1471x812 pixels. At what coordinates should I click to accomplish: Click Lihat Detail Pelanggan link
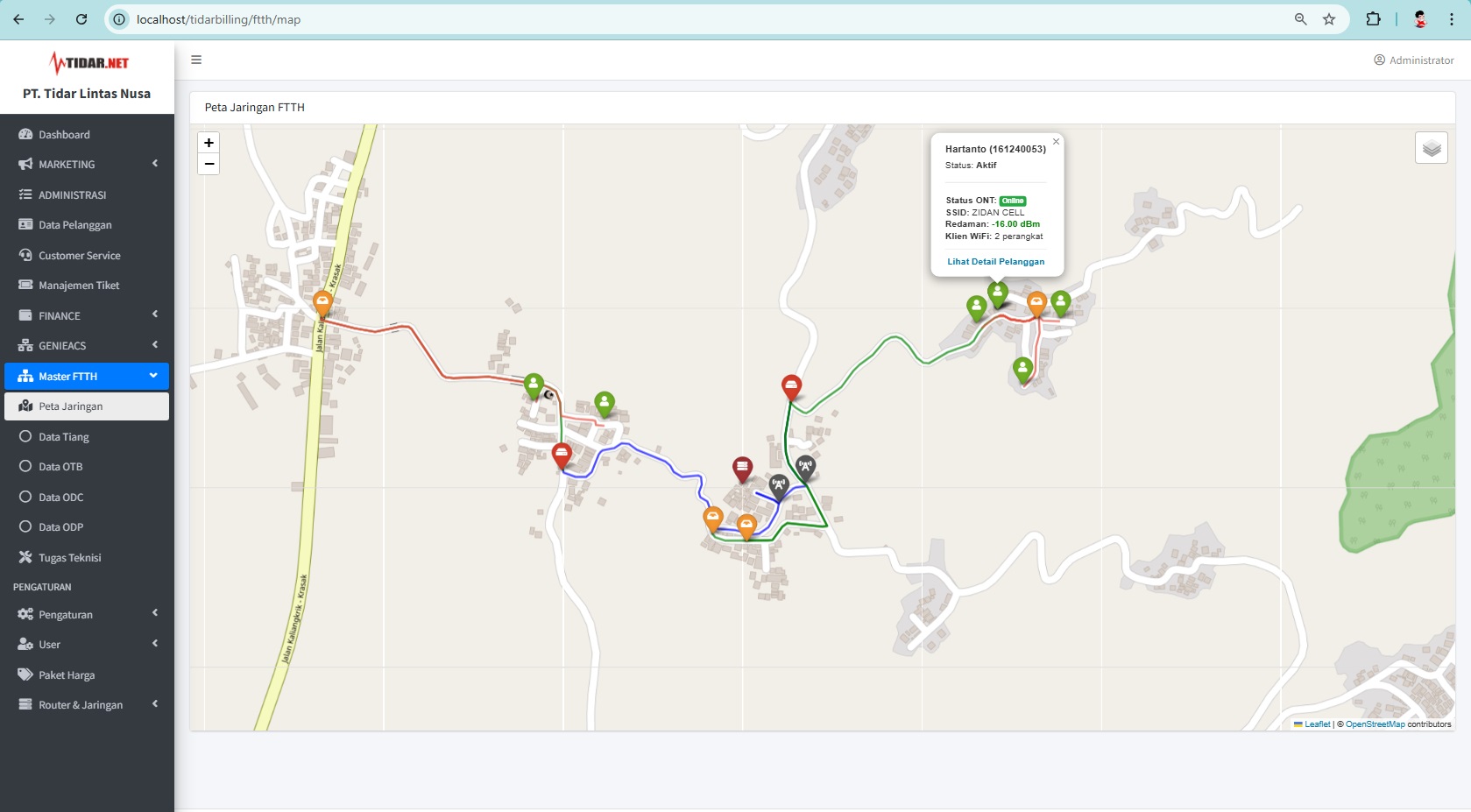tap(995, 261)
